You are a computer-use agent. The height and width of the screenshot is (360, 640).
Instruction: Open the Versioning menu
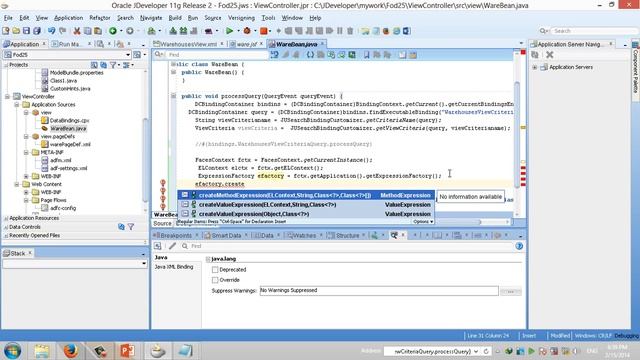[x=241, y=18]
